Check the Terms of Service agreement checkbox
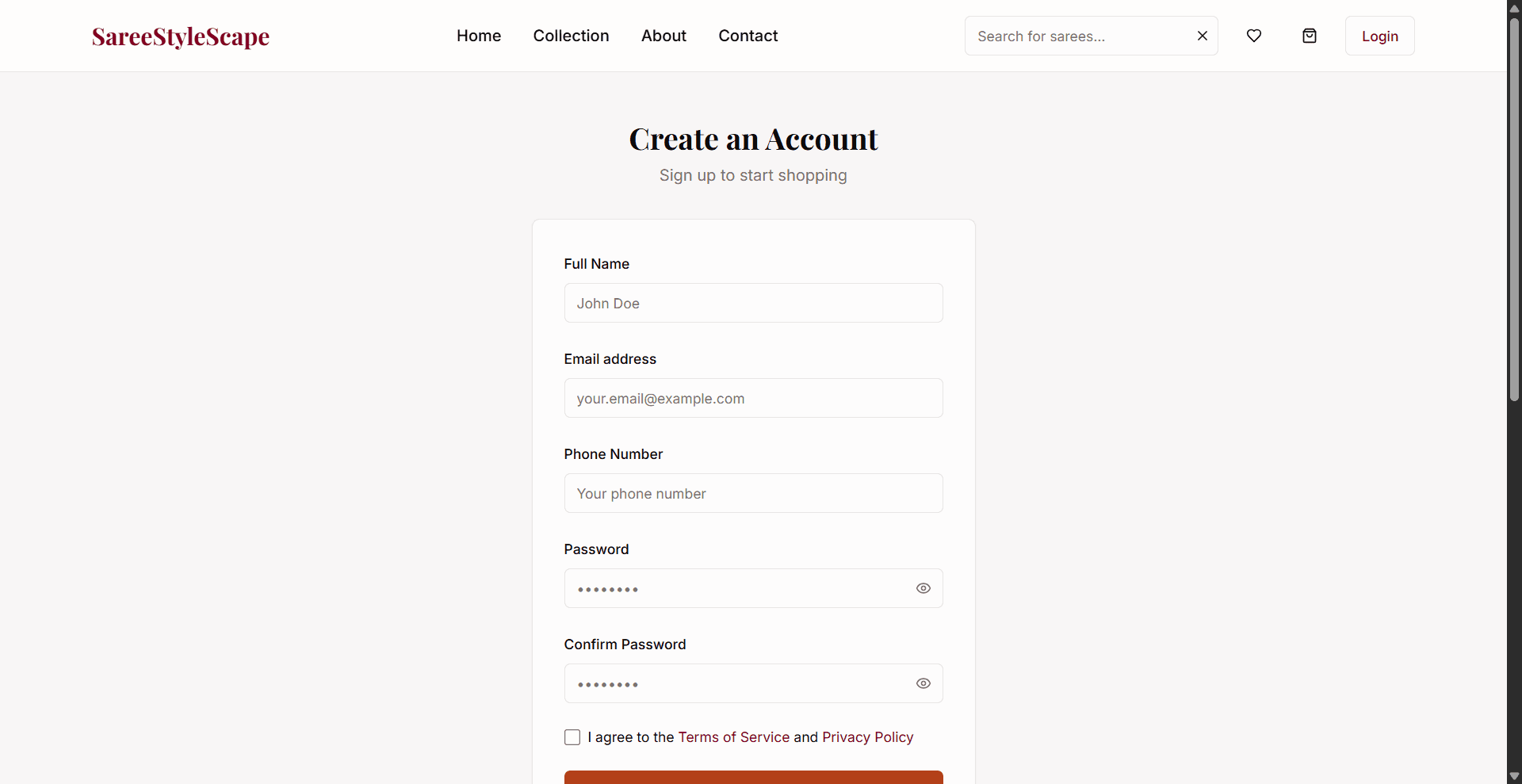The image size is (1522, 784). (572, 736)
